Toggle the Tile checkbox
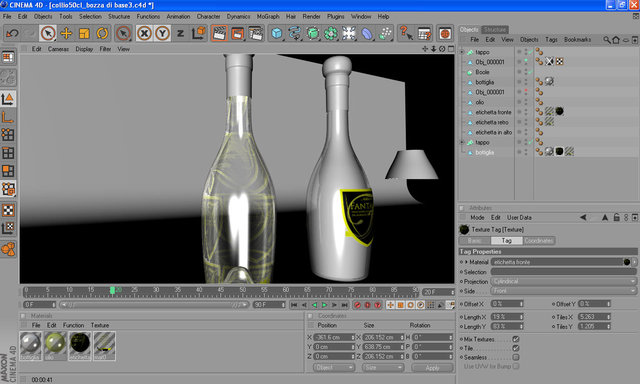Viewport: 640px width, 384px height. [x=516, y=348]
